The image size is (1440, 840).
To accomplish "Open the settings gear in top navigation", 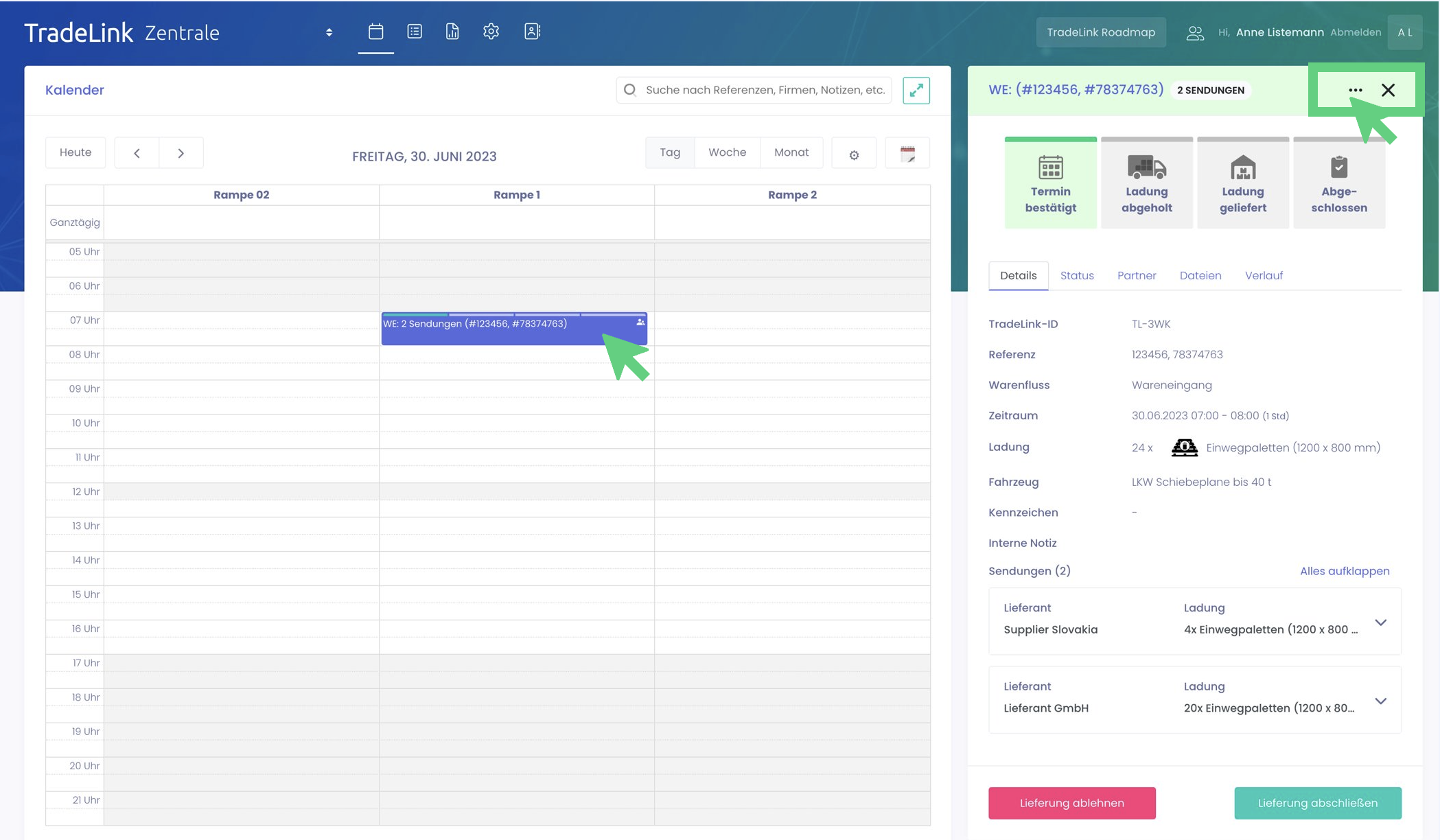I will pyautogui.click(x=491, y=32).
